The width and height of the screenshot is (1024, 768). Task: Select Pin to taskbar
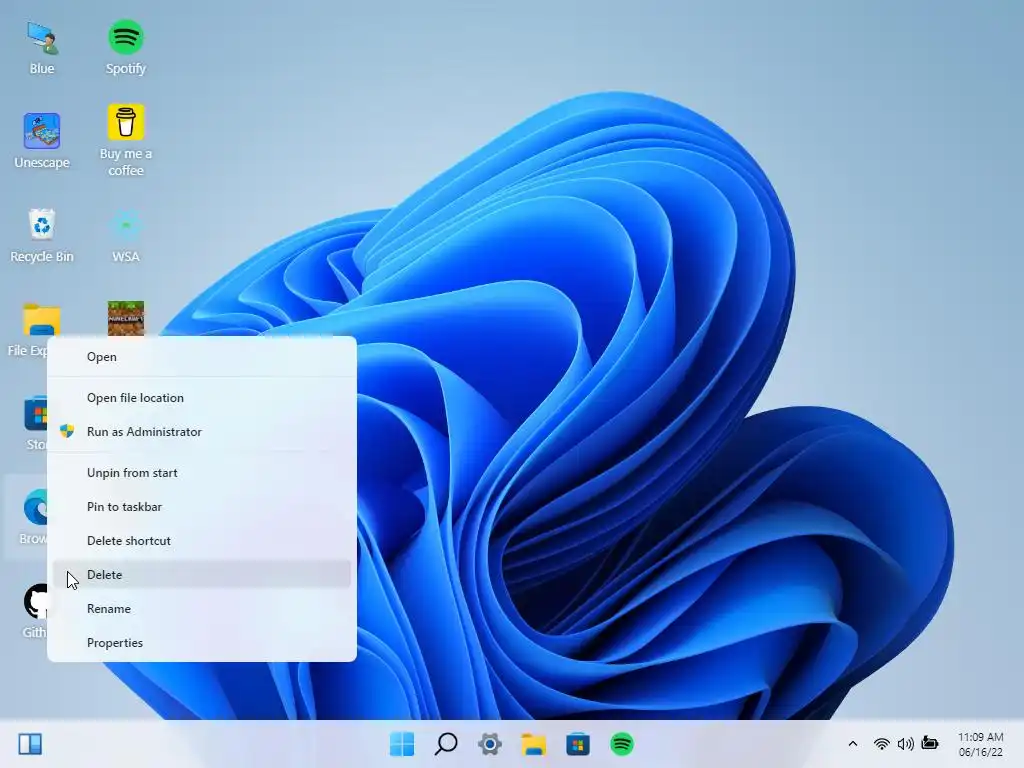coord(202,507)
